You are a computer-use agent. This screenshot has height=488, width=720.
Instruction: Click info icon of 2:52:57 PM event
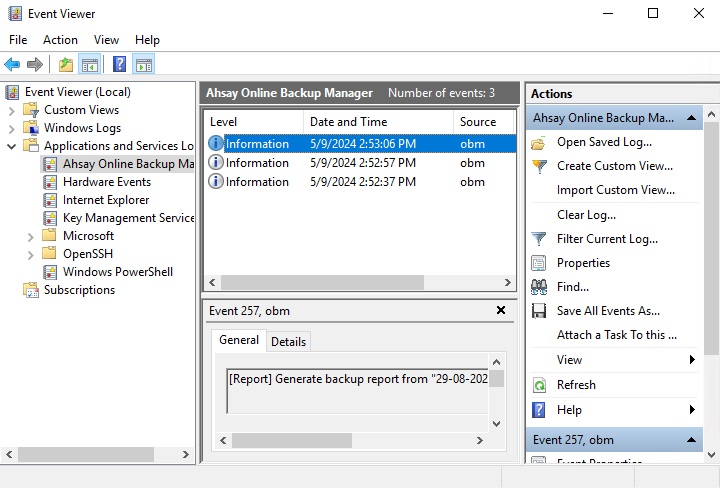(x=215, y=163)
